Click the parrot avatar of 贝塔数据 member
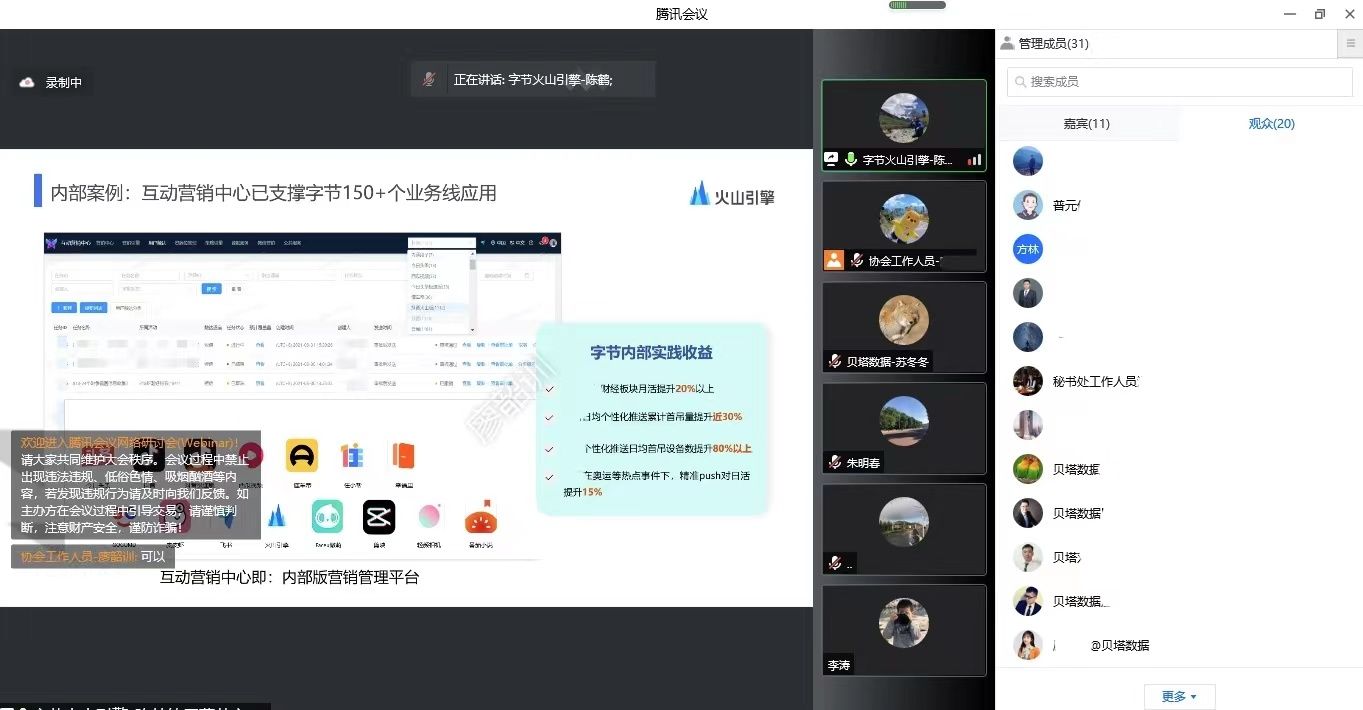The image size is (1363, 710). pyautogui.click(x=1028, y=469)
